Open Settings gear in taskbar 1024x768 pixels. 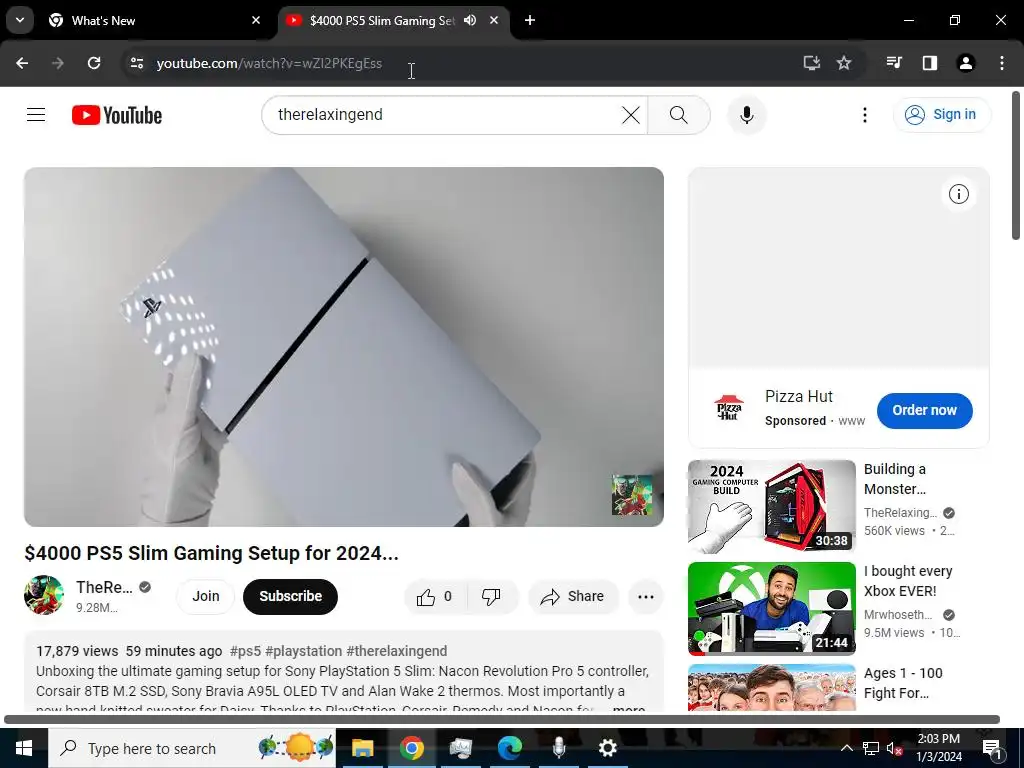(x=607, y=748)
